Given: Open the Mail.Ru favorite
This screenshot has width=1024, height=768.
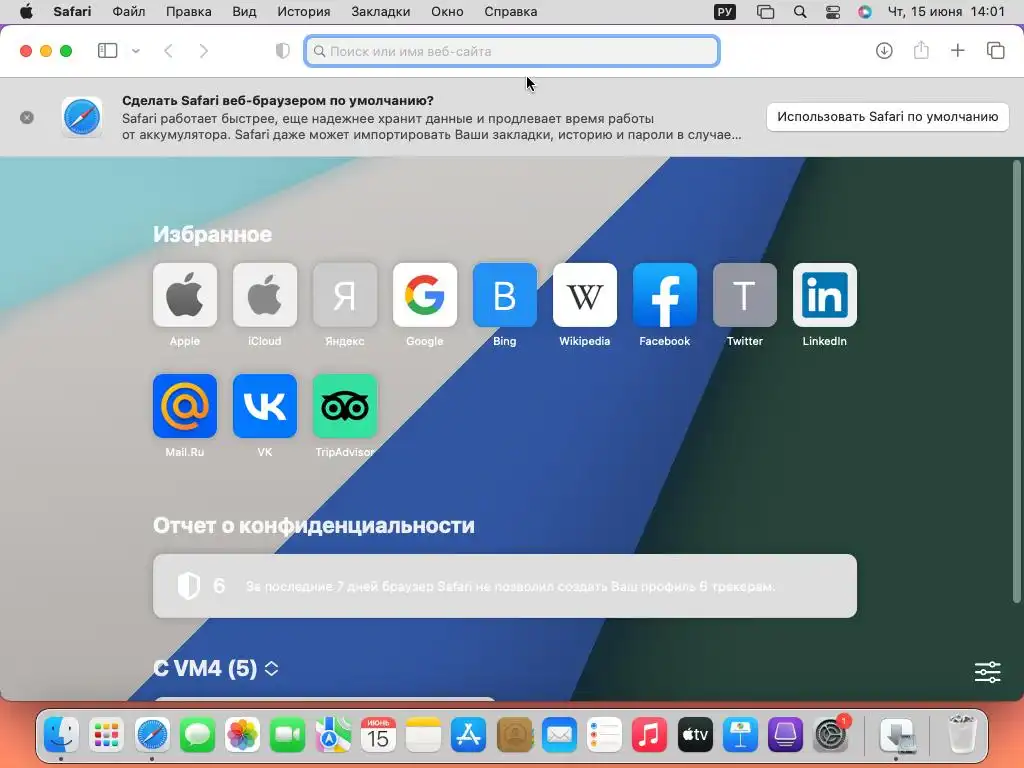Looking at the screenshot, I should click(185, 406).
